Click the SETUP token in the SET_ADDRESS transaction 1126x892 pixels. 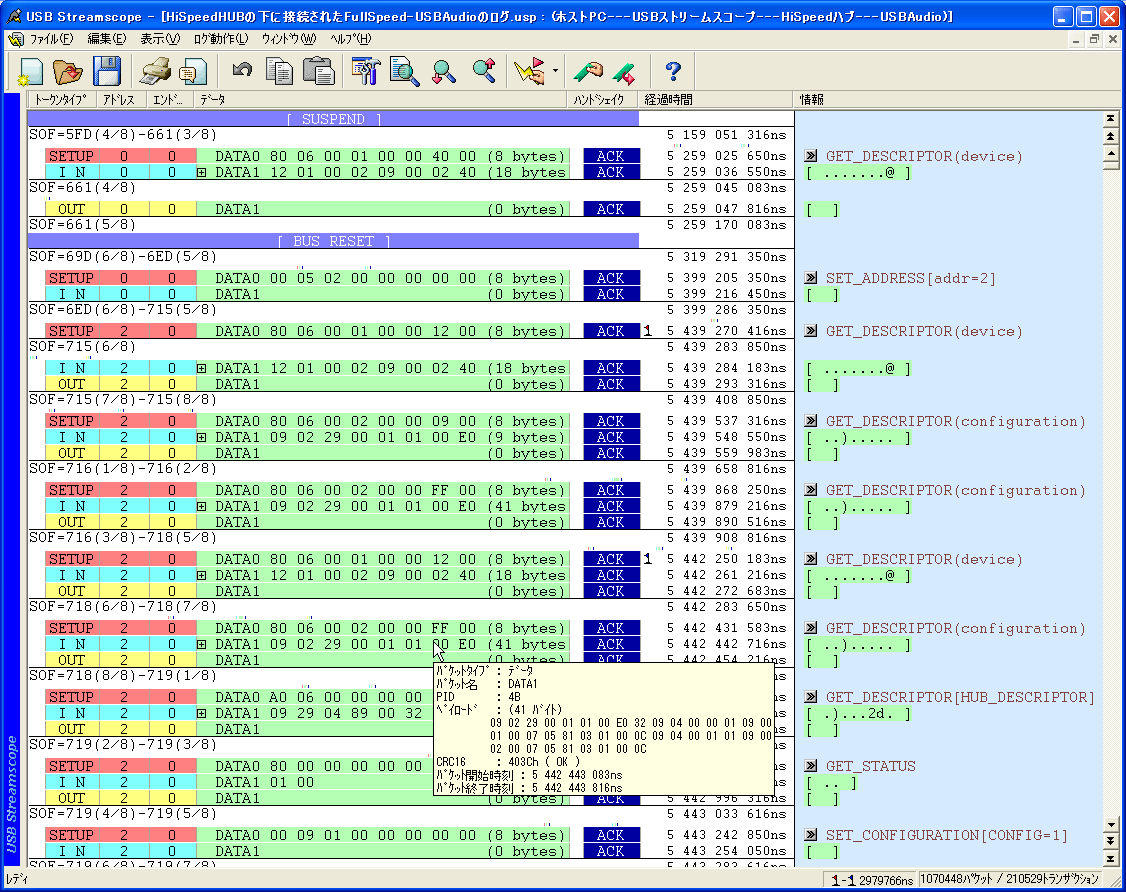pos(71,278)
